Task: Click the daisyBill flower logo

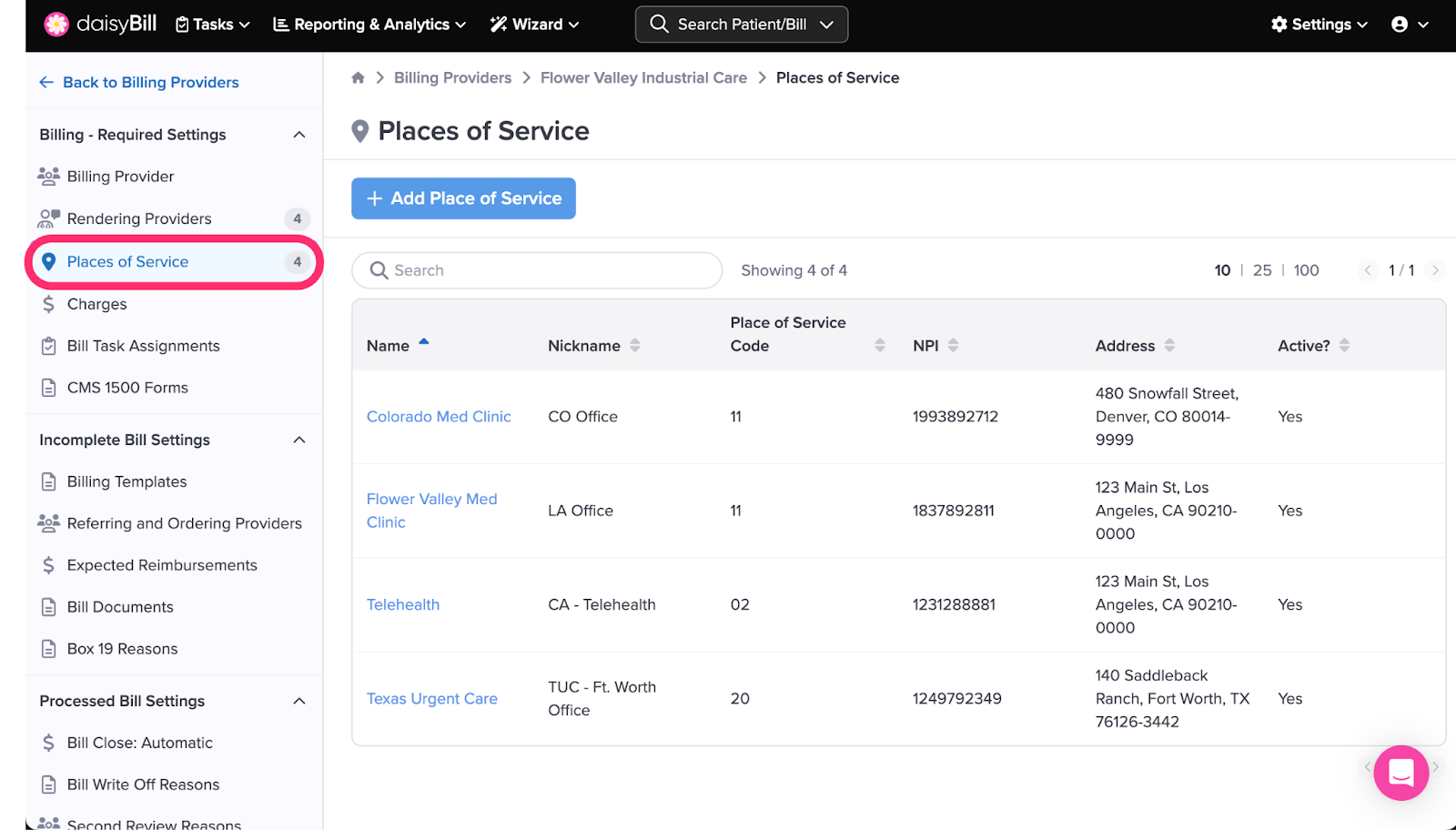Action: tap(56, 25)
